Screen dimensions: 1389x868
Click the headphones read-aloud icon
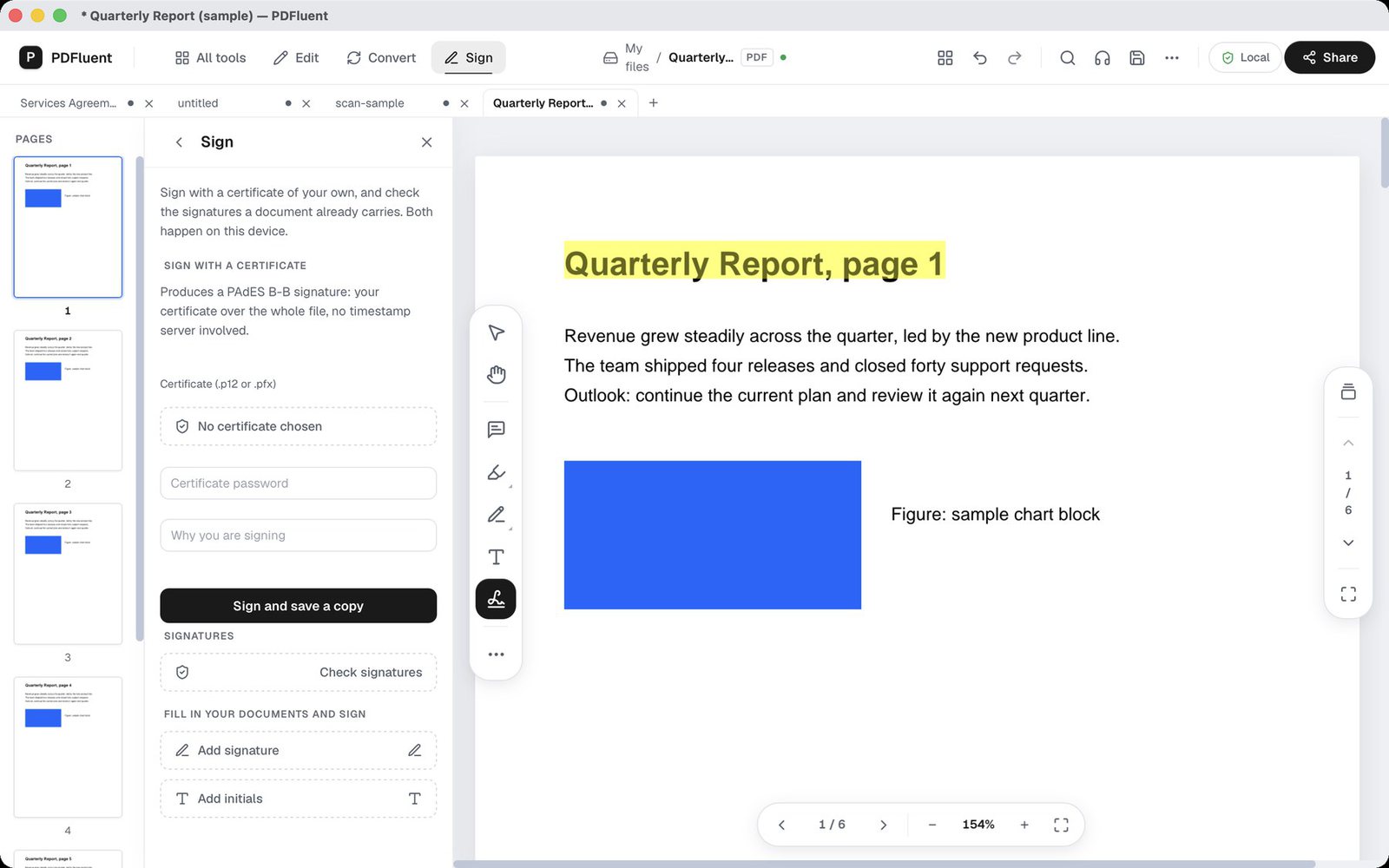point(1102,58)
